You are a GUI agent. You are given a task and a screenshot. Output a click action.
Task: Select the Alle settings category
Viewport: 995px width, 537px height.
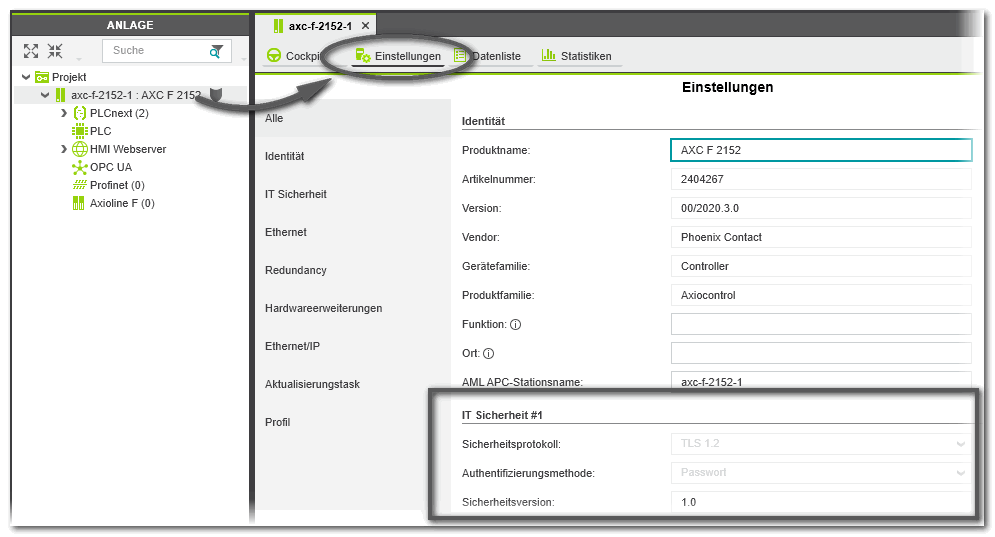353,118
